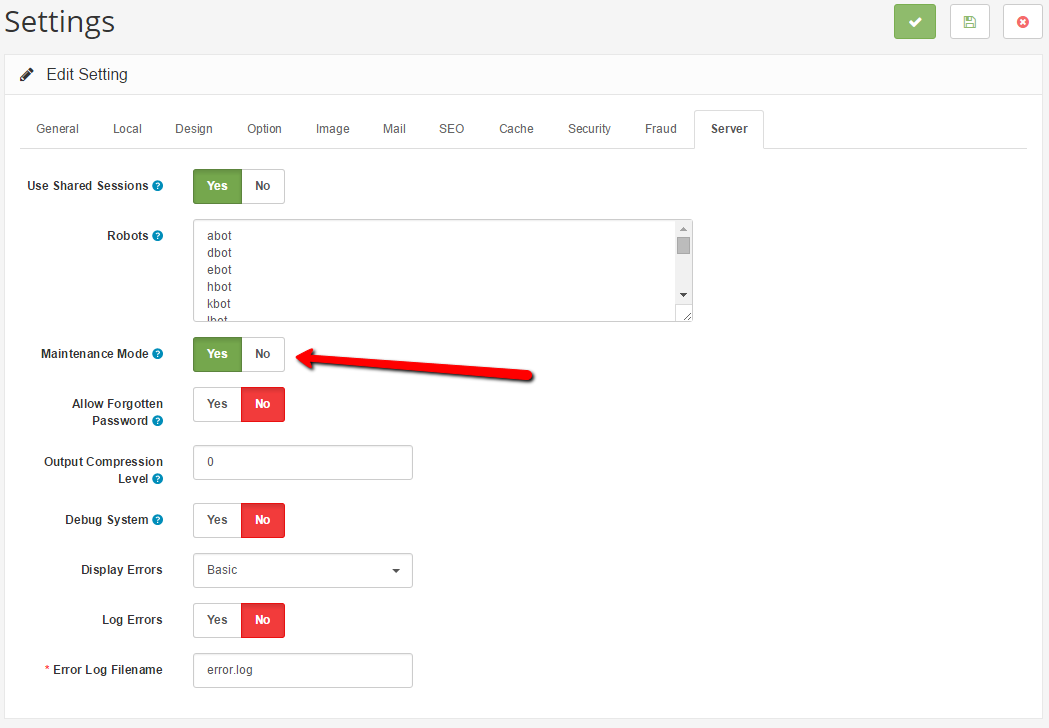
Task: Click the Robots textarea resize handle
Action: click(x=686, y=314)
